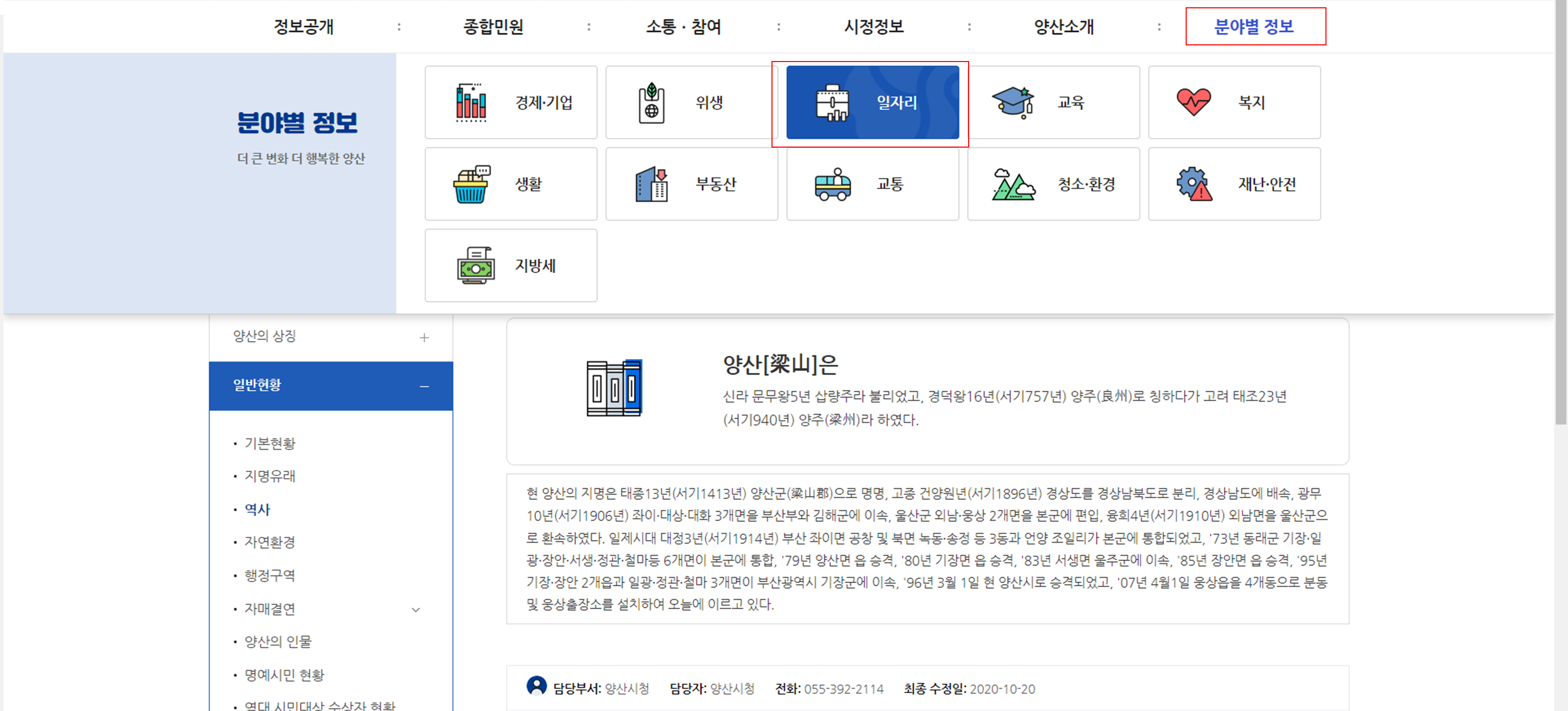Click the 재난·안전 gear warning icon
Image resolution: width=1568 pixels, height=711 pixels.
click(x=1193, y=184)
